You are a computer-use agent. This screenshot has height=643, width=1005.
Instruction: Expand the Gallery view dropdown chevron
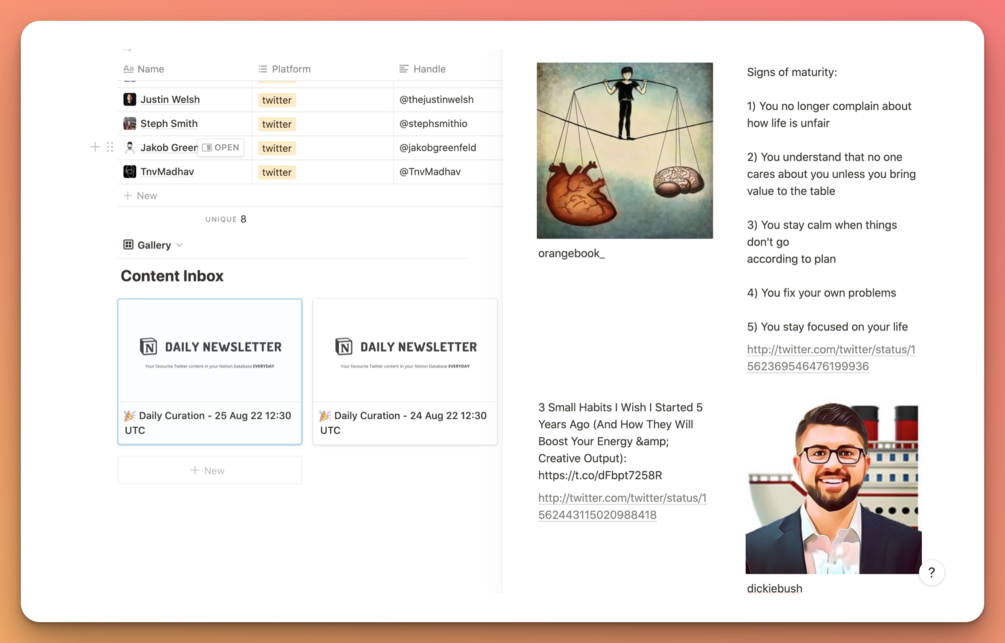click(x=179, y=245)
